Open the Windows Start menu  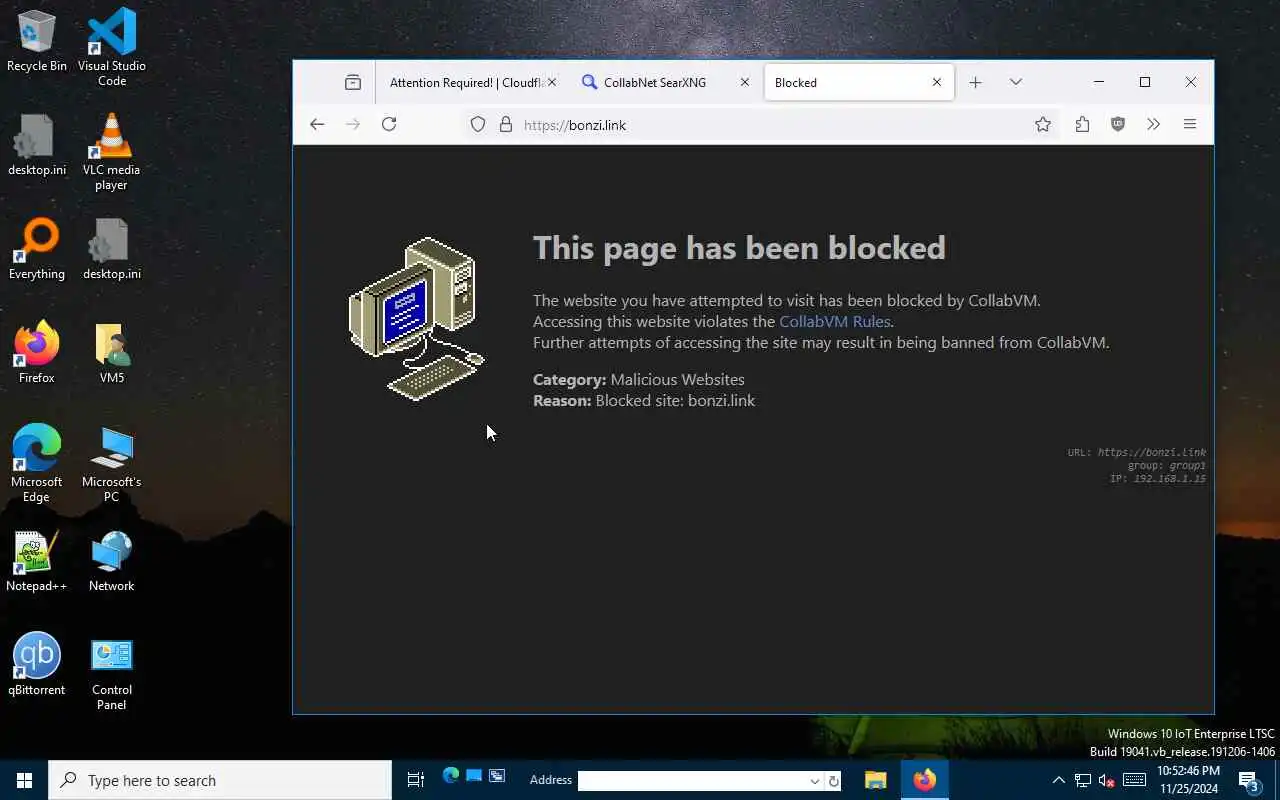click(24, 780)
